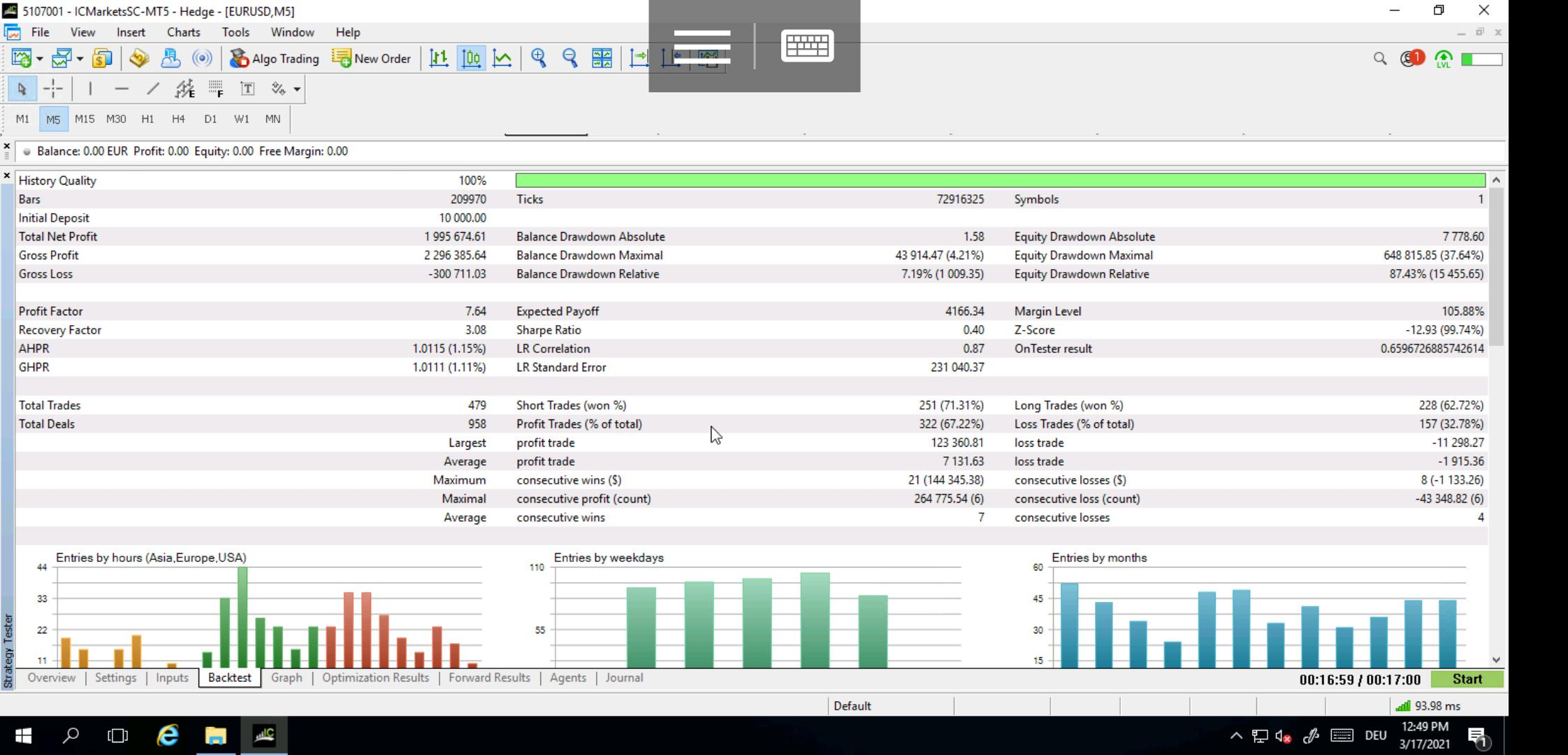Viewport: 1568px width, 755px height.
Task: Tile chart windows with grid icon
Action: click(x=602, y=59)
